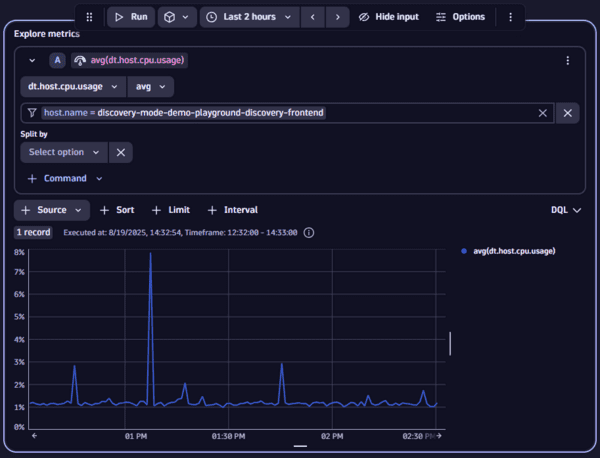This screenshot has width=600, height=458.
Task: Click the avg(dt.host.cpu.usage) legend entry
Action: (x=509, y=251)
